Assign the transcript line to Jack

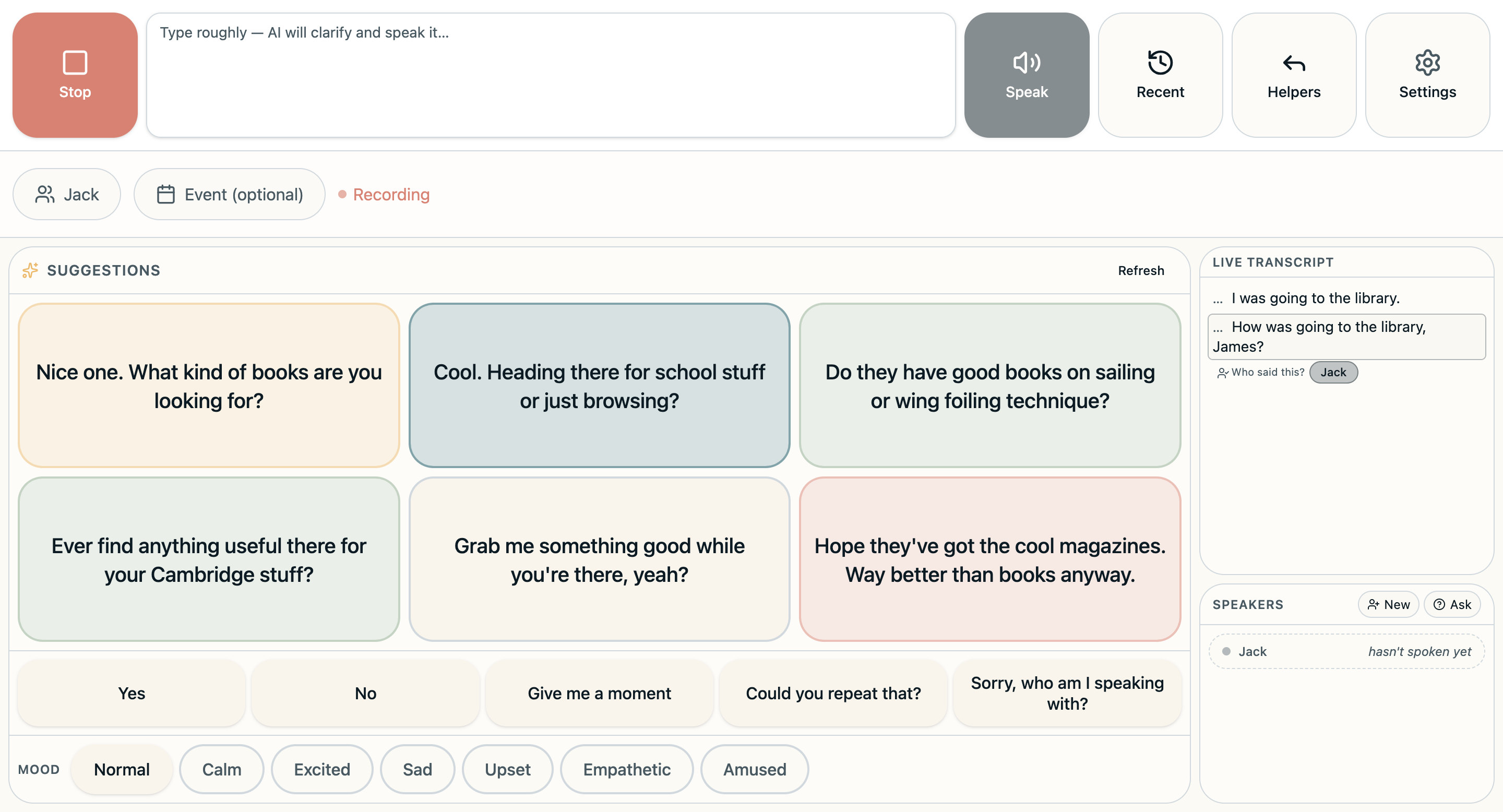coord(1333,372)
